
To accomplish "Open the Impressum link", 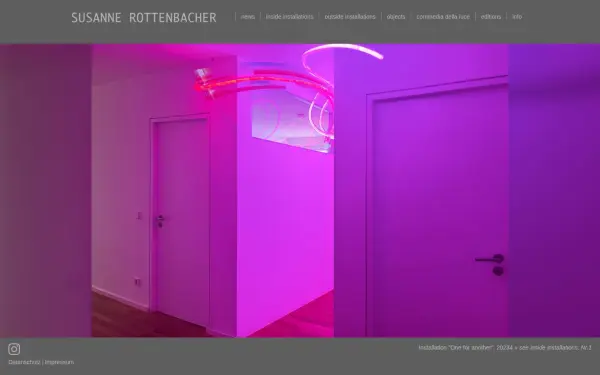I will [59, 362].
